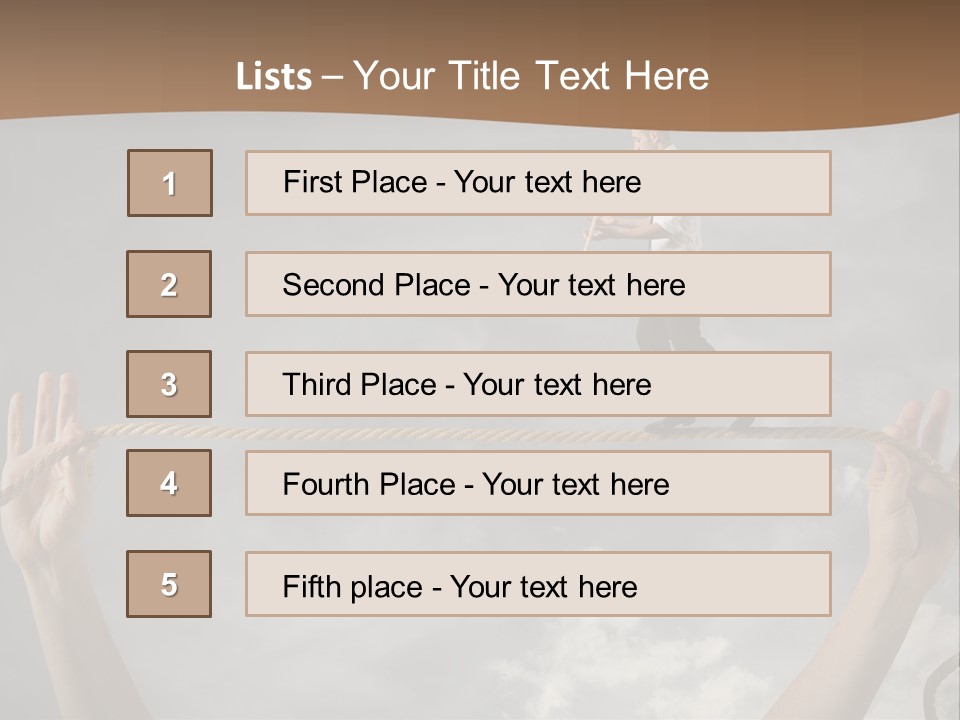Click the bold word Lists in title
Screen dimensions: 960x720
point(274,77)
